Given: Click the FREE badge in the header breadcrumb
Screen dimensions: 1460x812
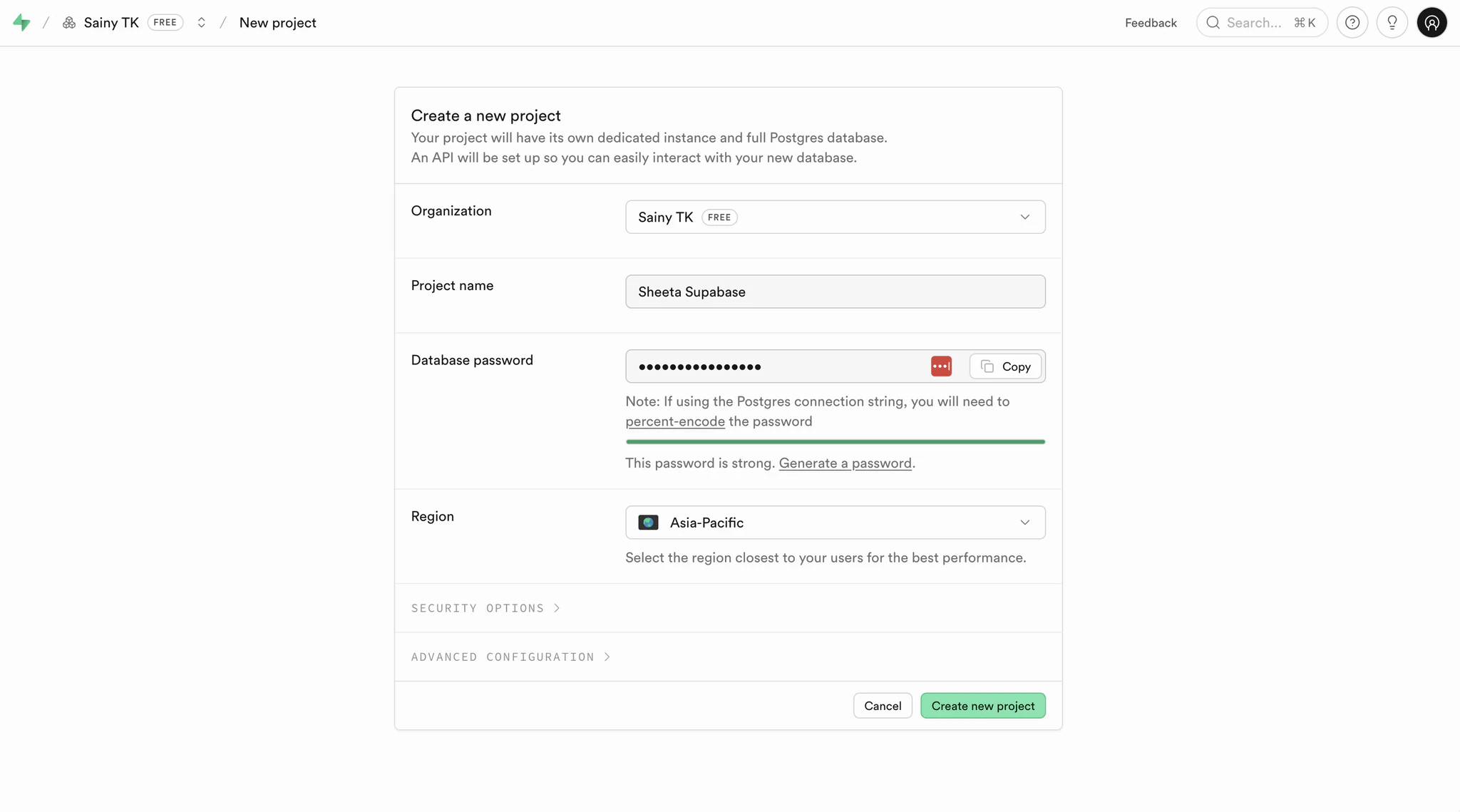Looking at the screenshot, I should pyautogui.click(x=165, y=23).
